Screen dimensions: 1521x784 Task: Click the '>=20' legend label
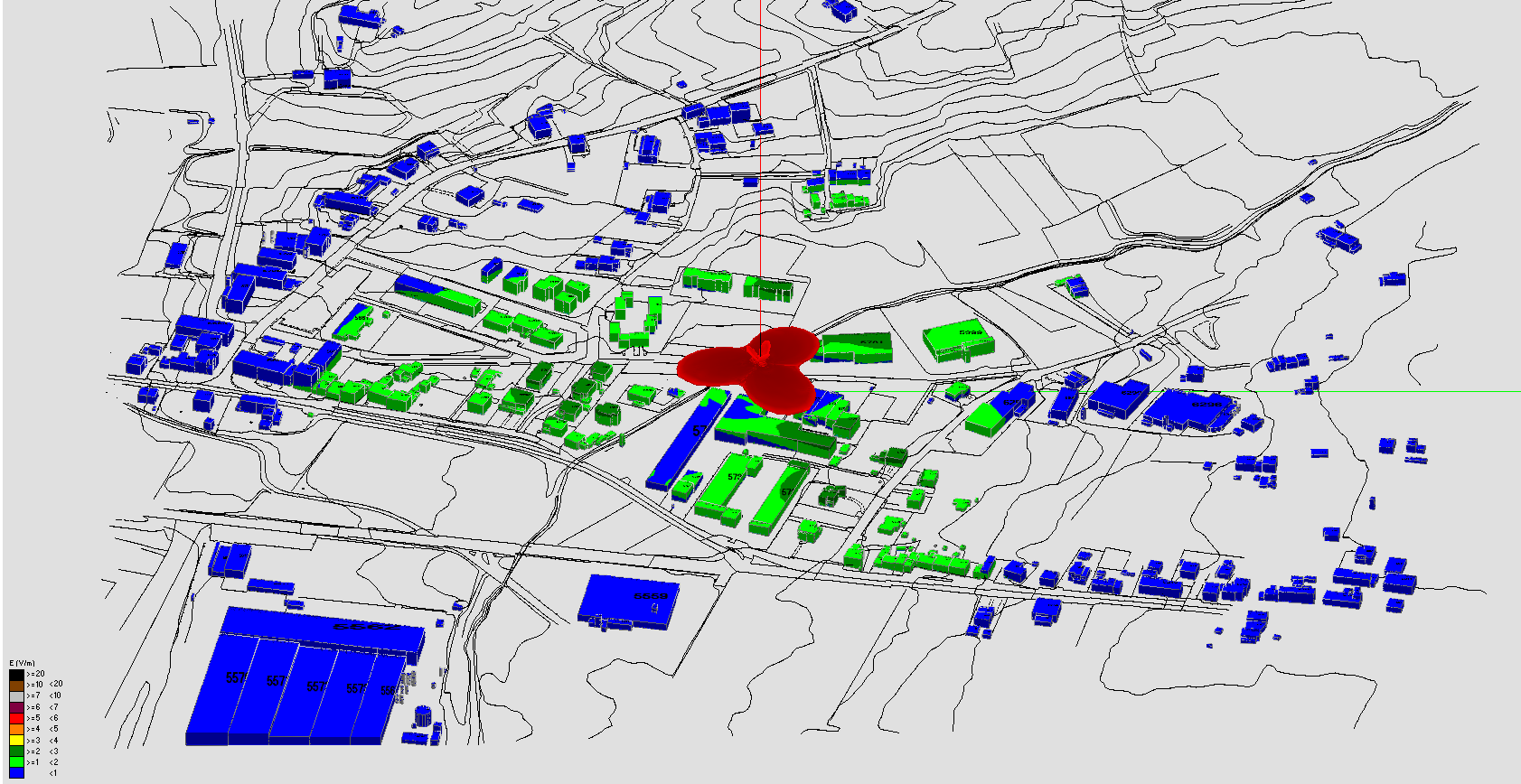[x=36, y=674]
